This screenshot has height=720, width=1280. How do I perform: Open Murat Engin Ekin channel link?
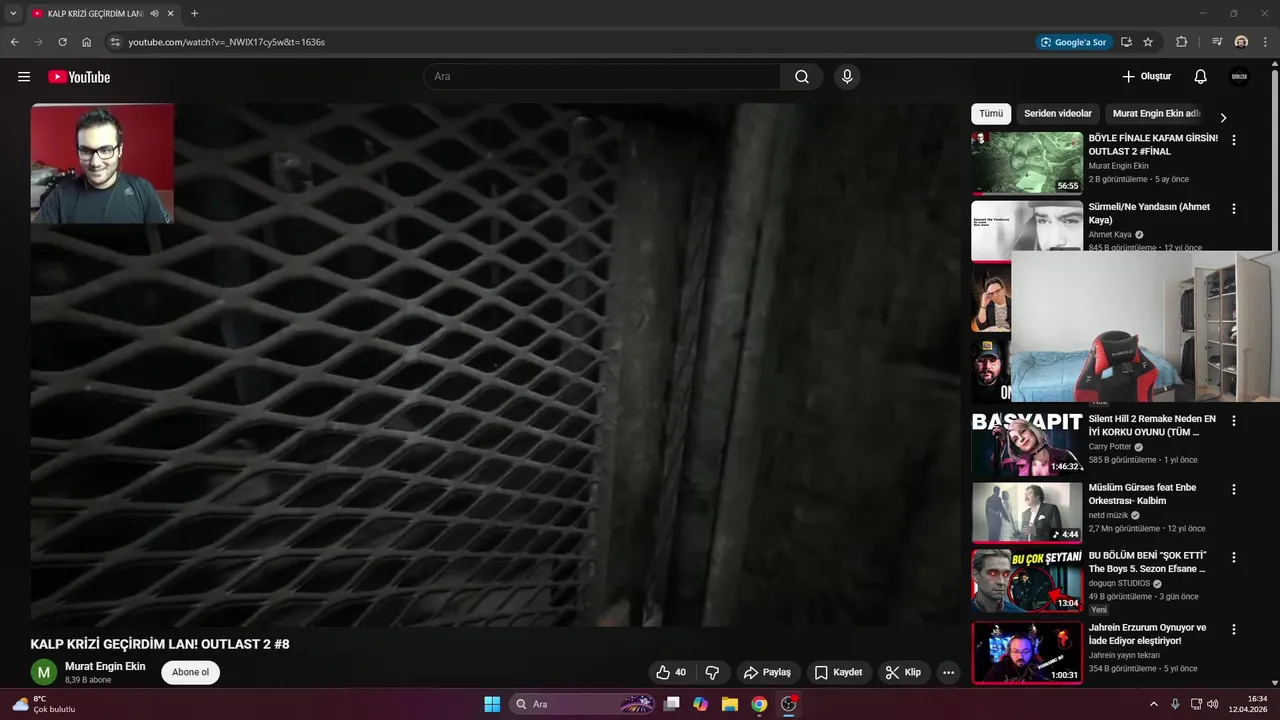(x=105, y=666)
